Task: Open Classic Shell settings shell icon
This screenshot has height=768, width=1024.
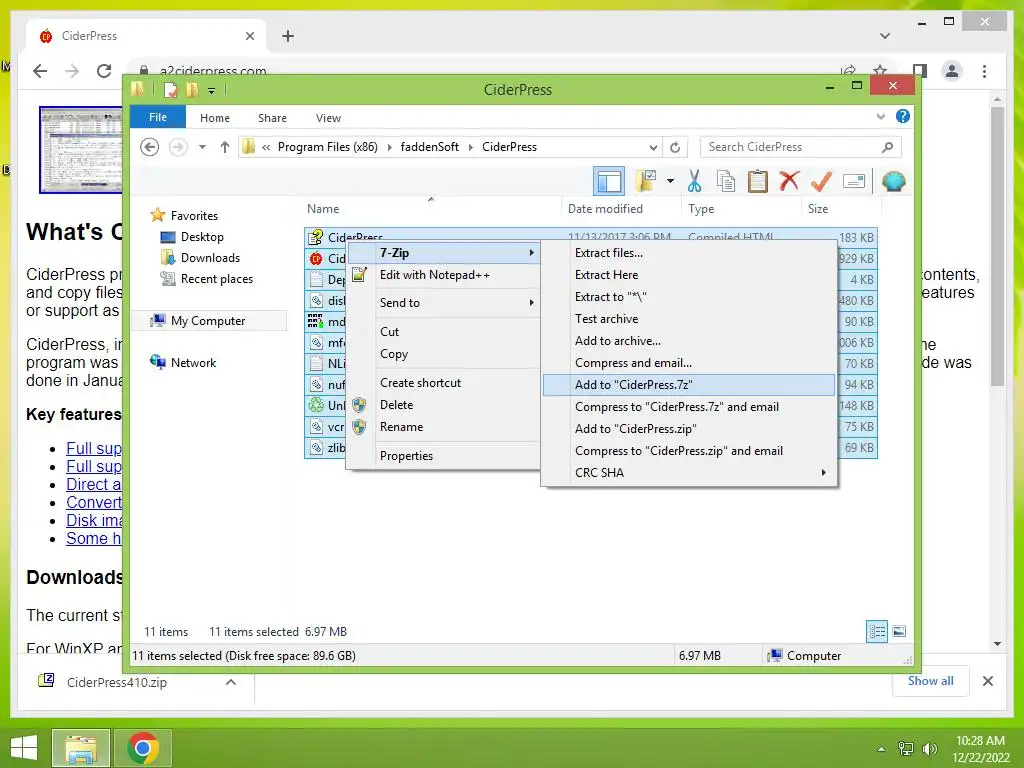Action: (893, 181)
